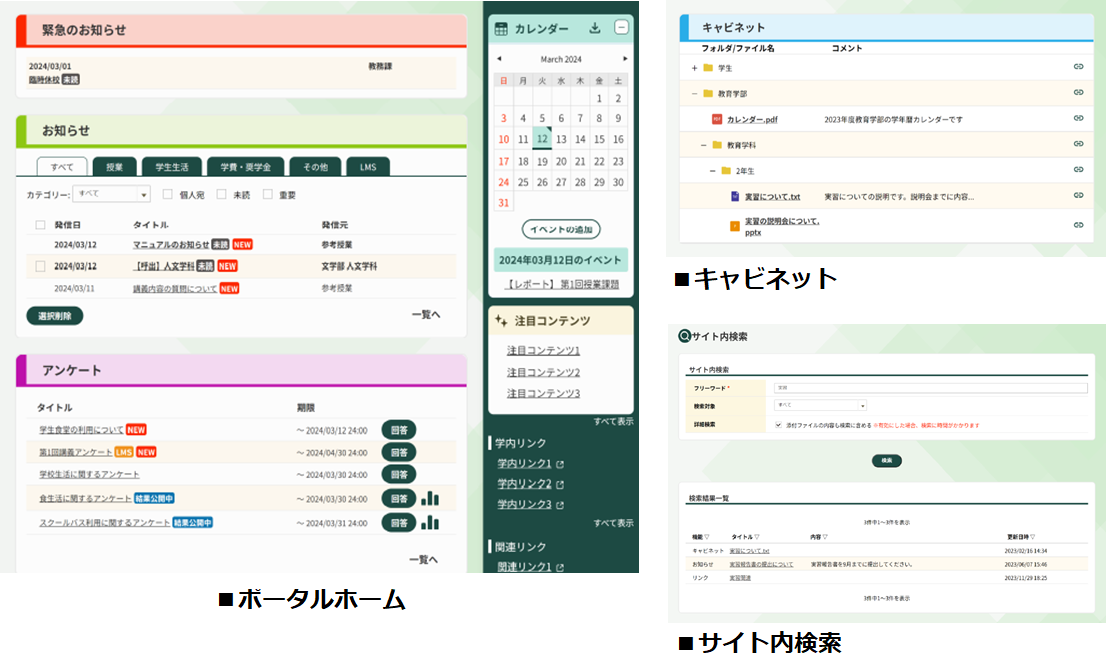Click the イベントの追加 button
The image size is (1106, 666).
point(561,229)
